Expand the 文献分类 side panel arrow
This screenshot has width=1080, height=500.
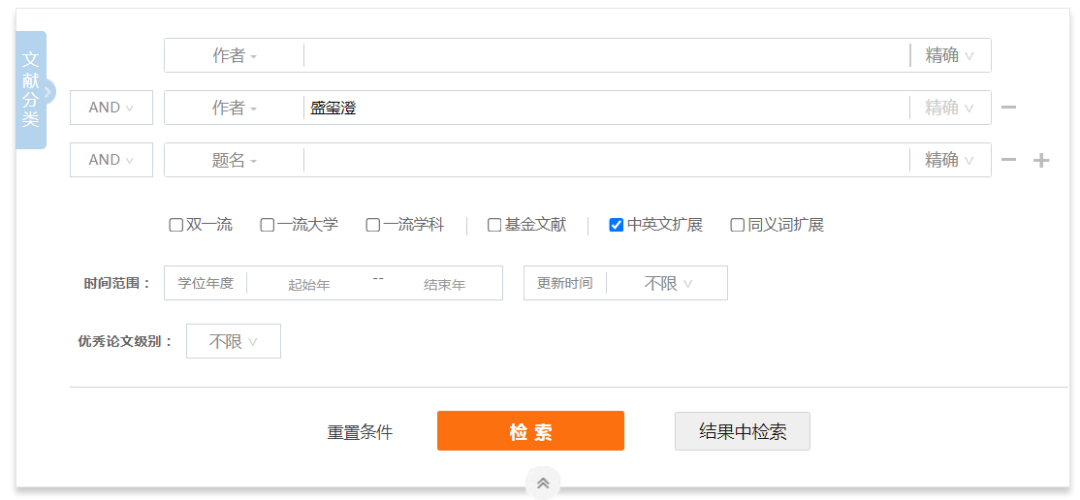click(x=48, y=93)
